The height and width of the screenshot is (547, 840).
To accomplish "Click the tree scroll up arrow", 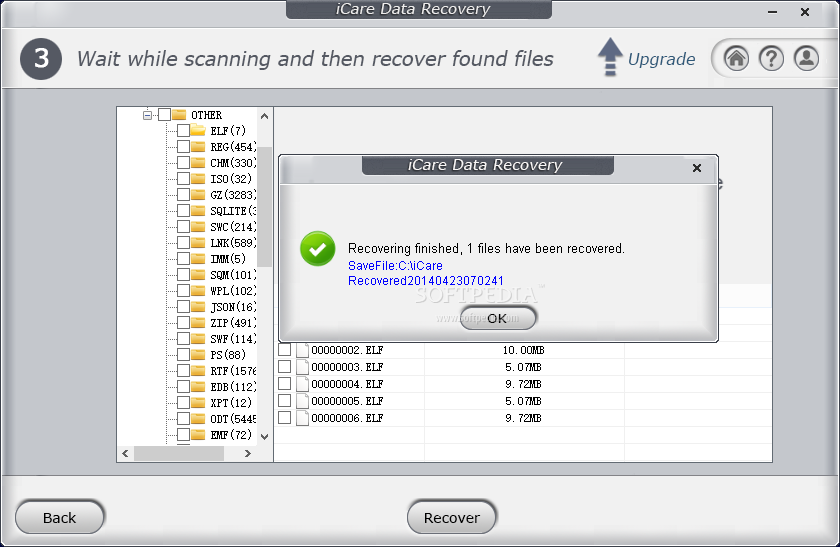I will tap(265, 116).
